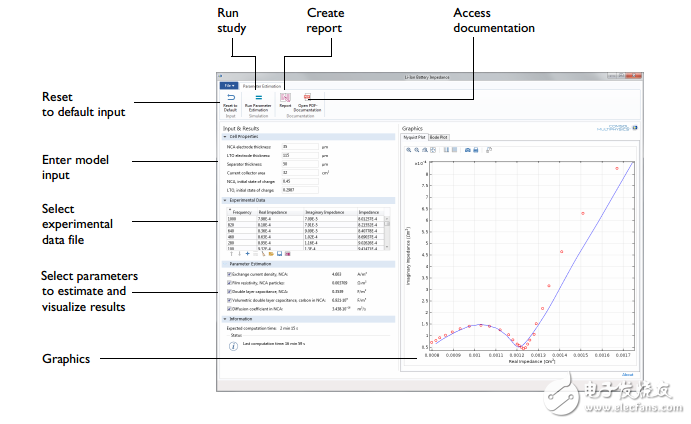Collapse the Information section
The width and height of the screenshot is (691, 424).
point(224,320)
